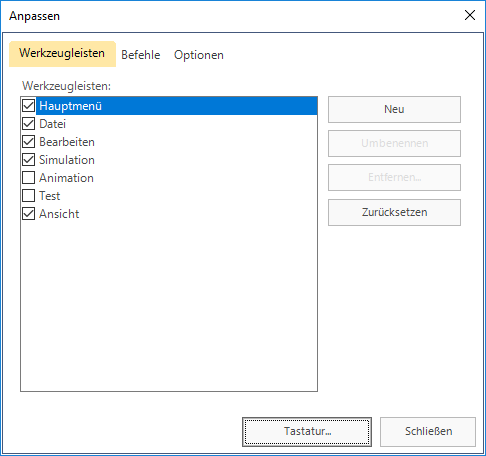
Task: Select the Datei list entry label
Action: [53, 124]
